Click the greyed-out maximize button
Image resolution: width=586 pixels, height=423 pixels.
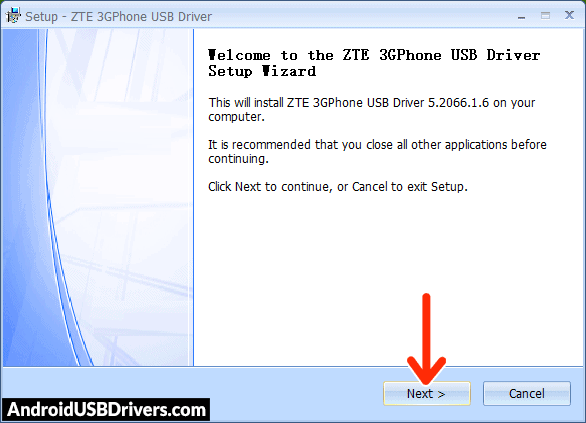pos(545,16)
